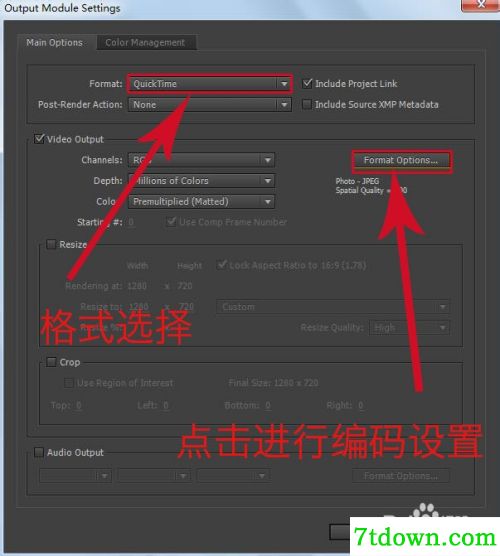Toggle the Video Output checkbox
This screenshot has height=556, width=500.
click(x=39, y=139)
